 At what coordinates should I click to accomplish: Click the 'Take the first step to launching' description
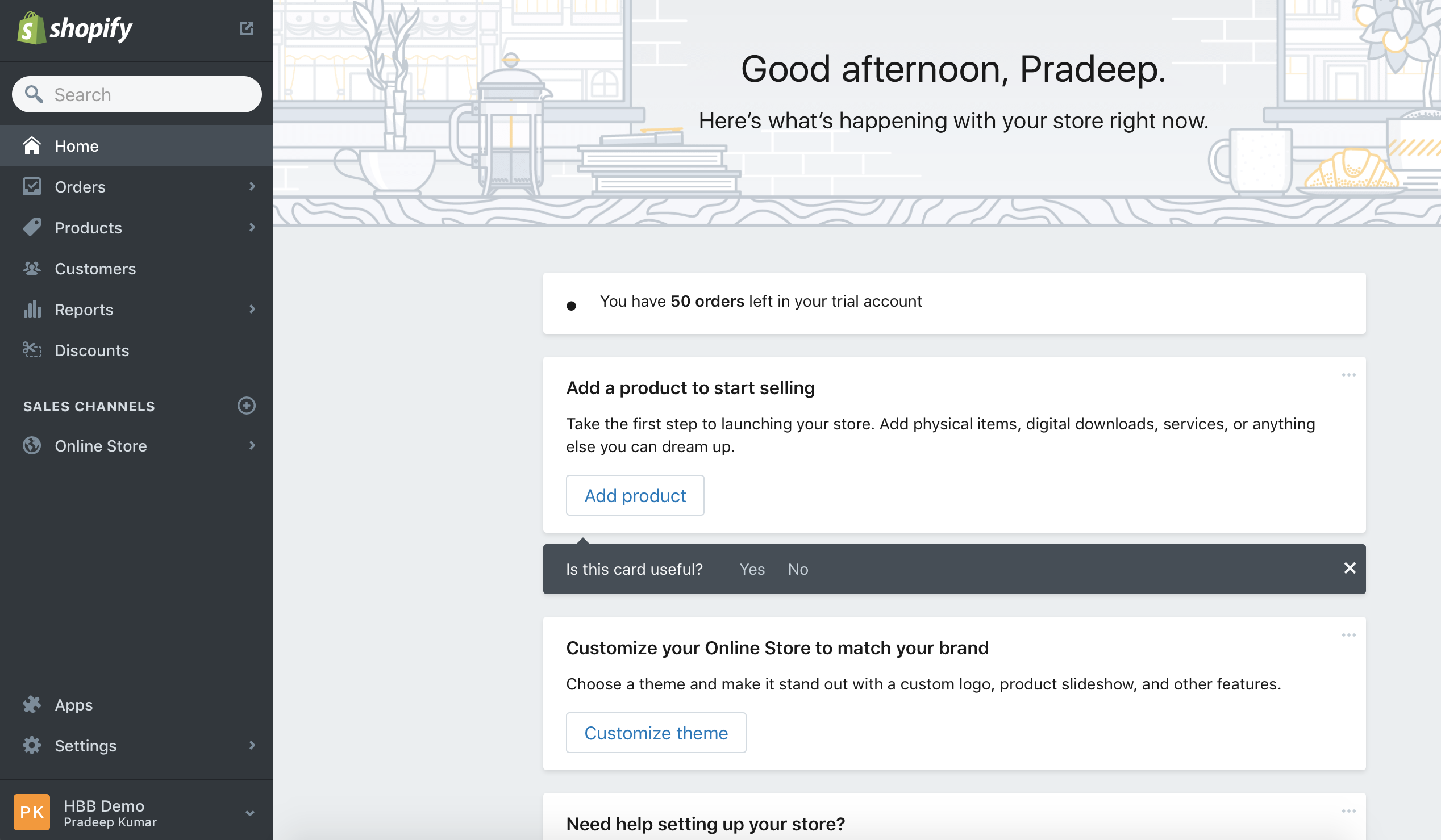coord(940,436)
